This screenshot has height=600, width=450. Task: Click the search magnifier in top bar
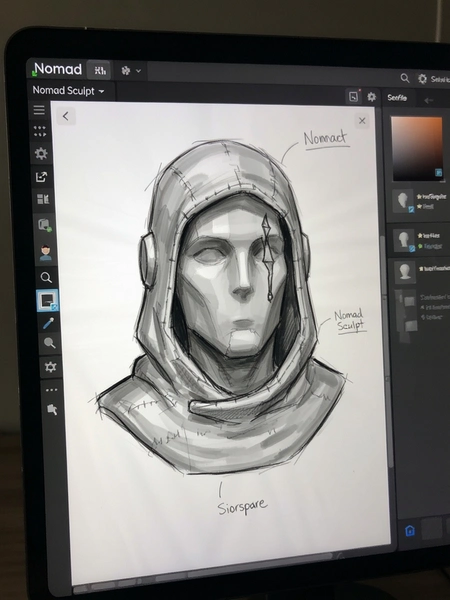tap(405, 78)
